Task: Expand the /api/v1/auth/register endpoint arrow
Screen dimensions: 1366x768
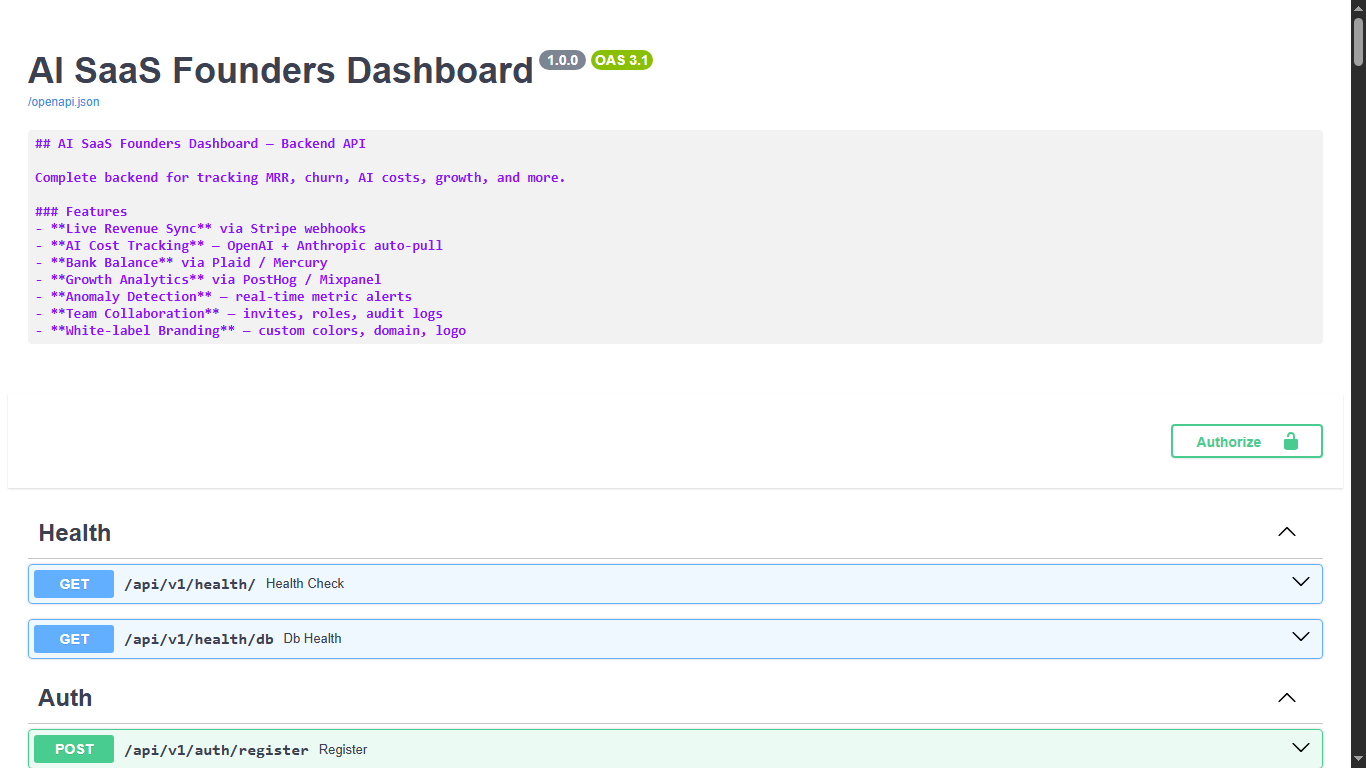Action: click(1300, 748)
